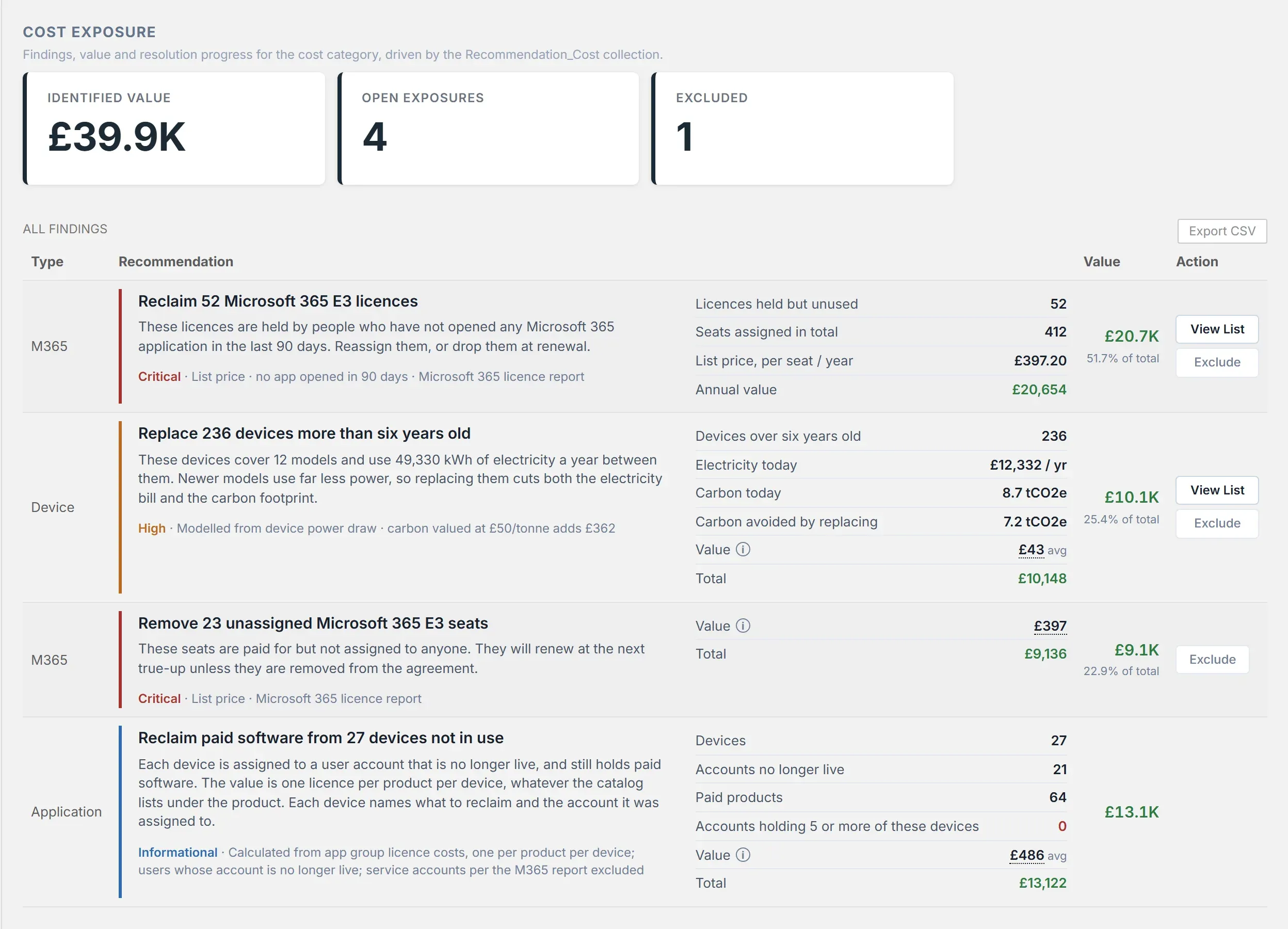This screenshot has height=929, width=1288.
Task: Click the ALL FINDINGS section heading
Action: [x=65, y=229]
